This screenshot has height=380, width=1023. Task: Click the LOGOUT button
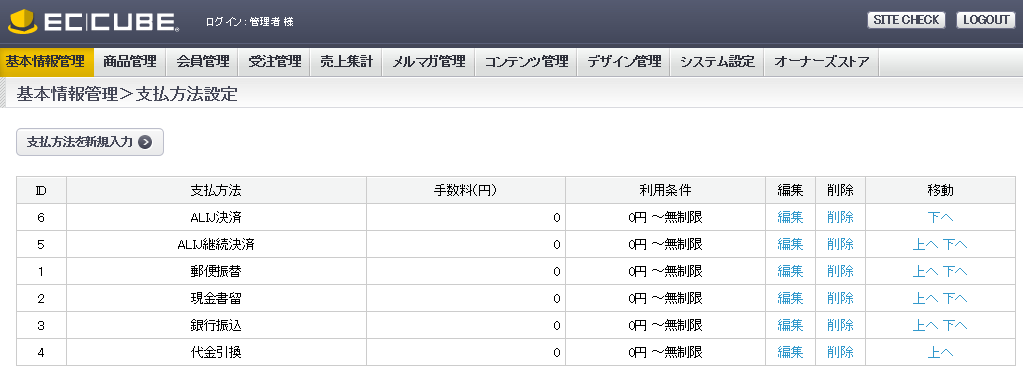pyautogui.click(x=986, y=20)
